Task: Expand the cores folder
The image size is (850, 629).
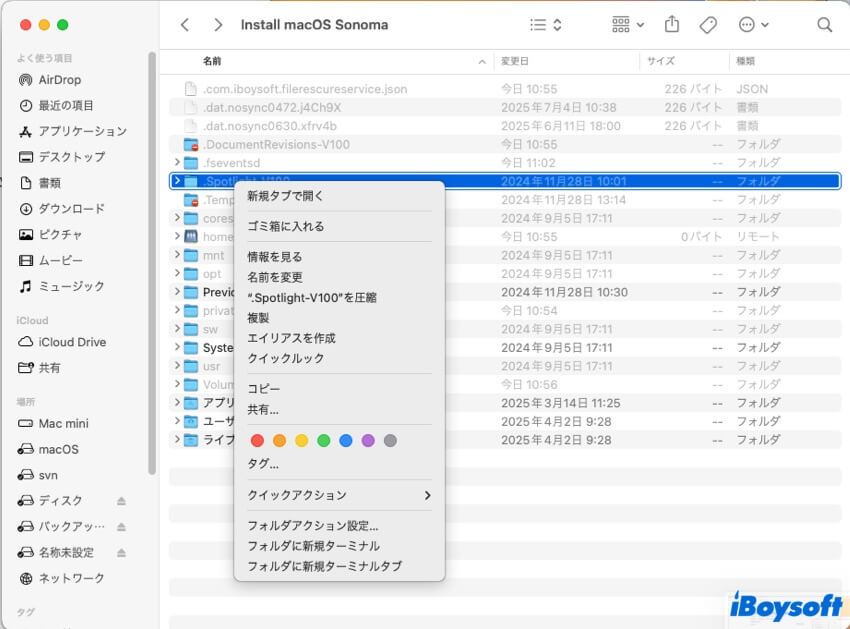Action: pos(177,217)
